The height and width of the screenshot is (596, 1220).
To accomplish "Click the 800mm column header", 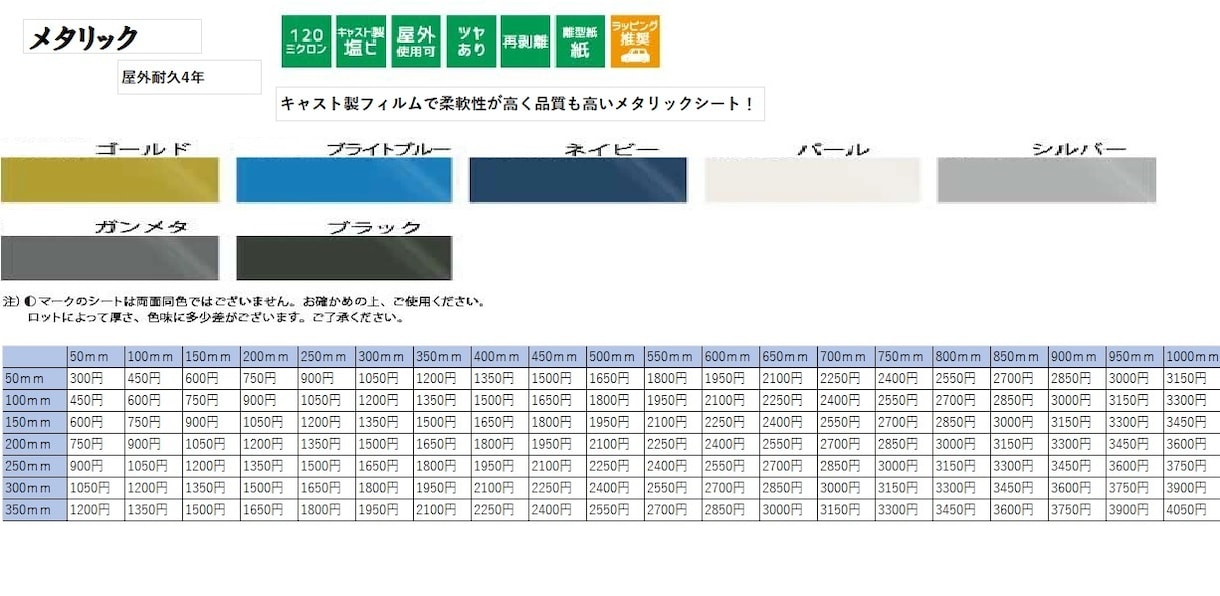I will [x=962, y=356].
